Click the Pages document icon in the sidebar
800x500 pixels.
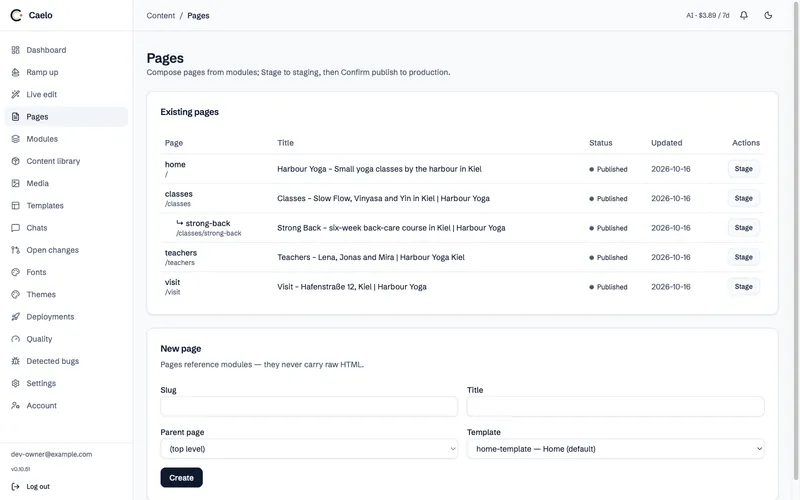click(x=15, y=117)
